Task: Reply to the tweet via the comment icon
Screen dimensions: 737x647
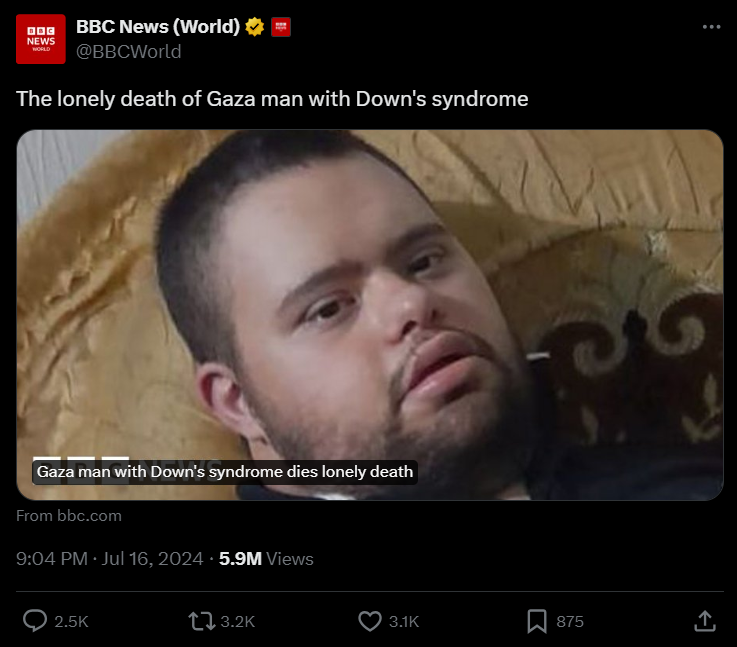Action: [x=35, y=621]
